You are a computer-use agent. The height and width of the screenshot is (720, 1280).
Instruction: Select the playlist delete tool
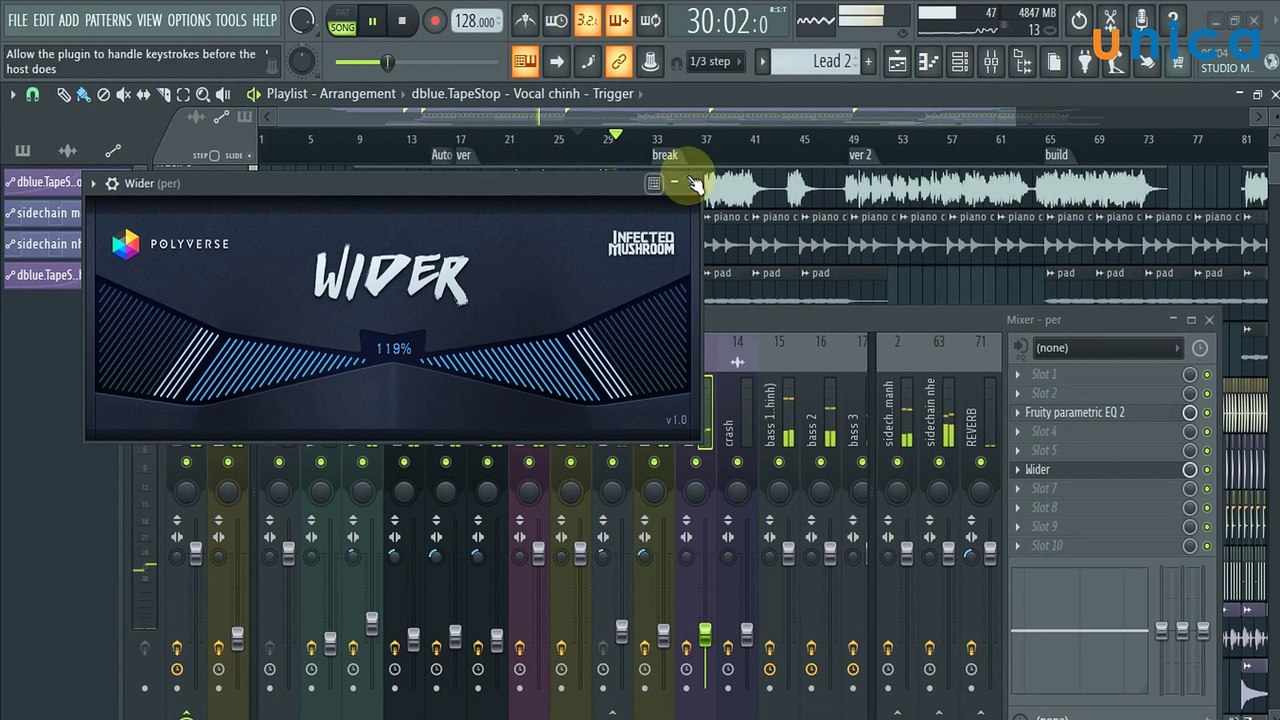[103, 94]
